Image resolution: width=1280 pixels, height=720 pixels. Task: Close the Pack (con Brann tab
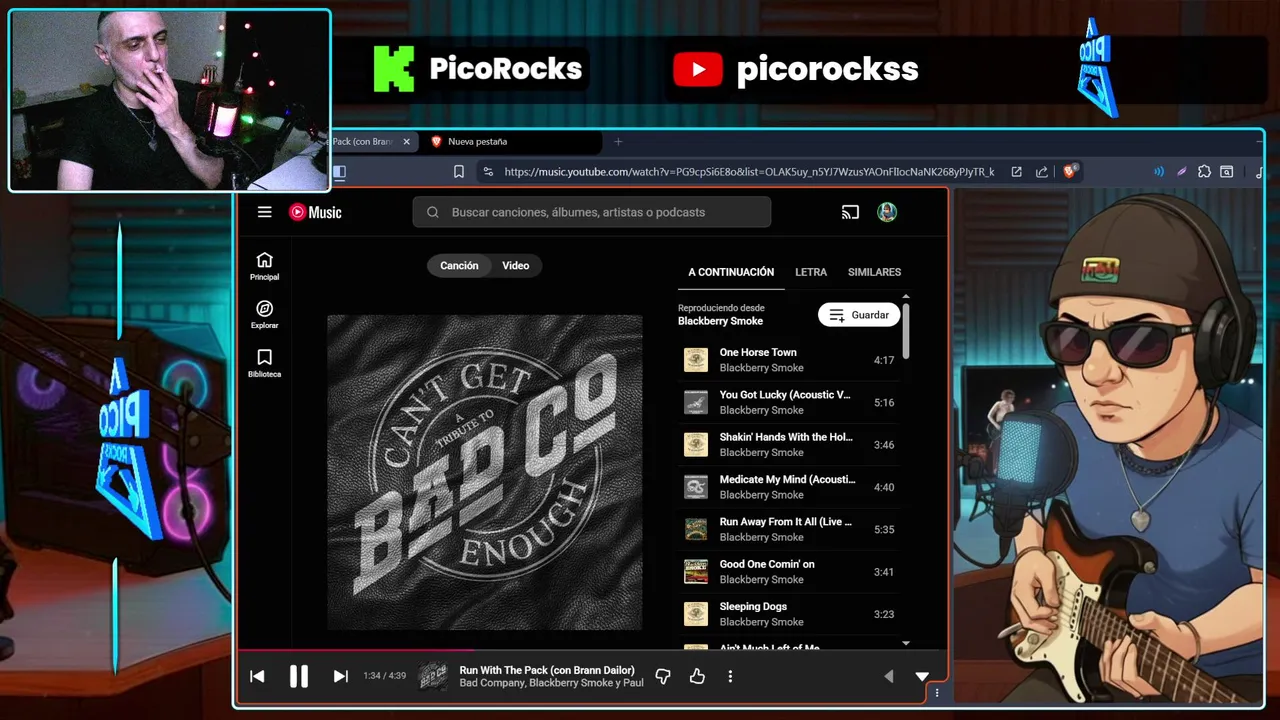pyautogui.click(x=406, y=142)
